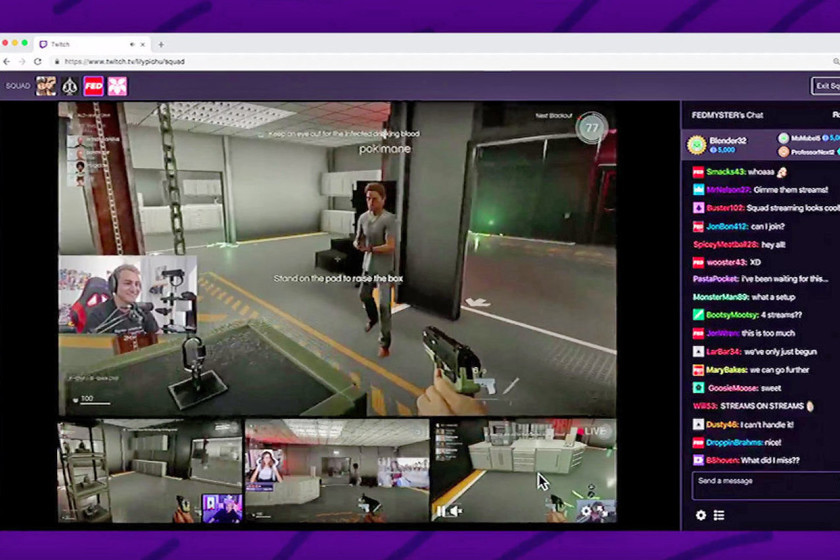The image size is (840, 560).
Task: Click the username MaryBakes in chat
Action: coord(726,370)
